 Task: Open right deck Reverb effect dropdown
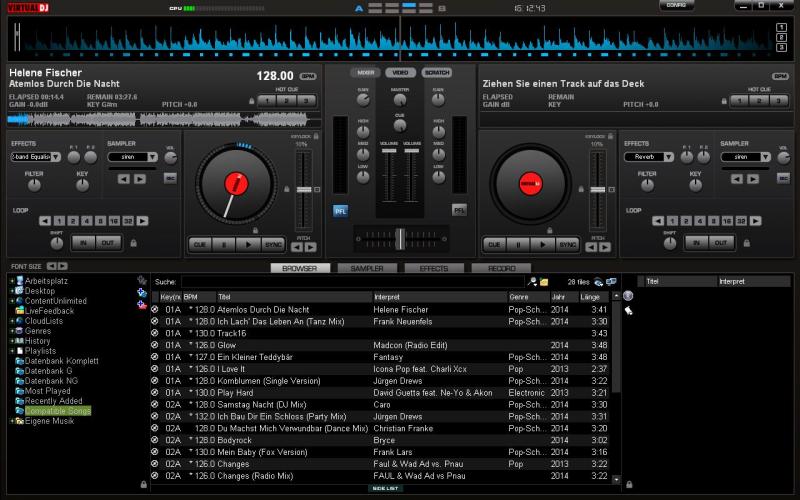pos(649,157)
